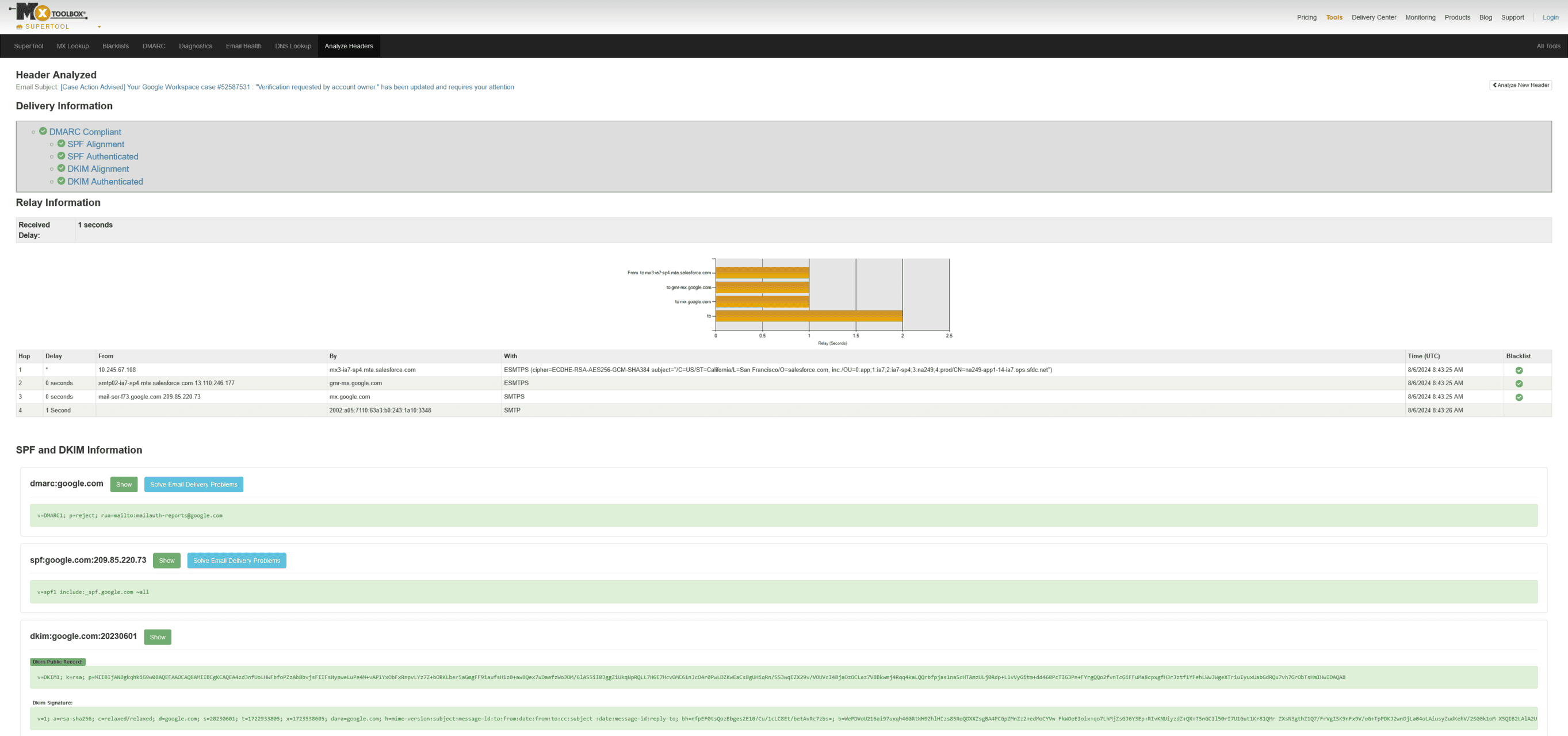Click the email subject text
This screenshot has height=736, width=1568.
[286, 87]
